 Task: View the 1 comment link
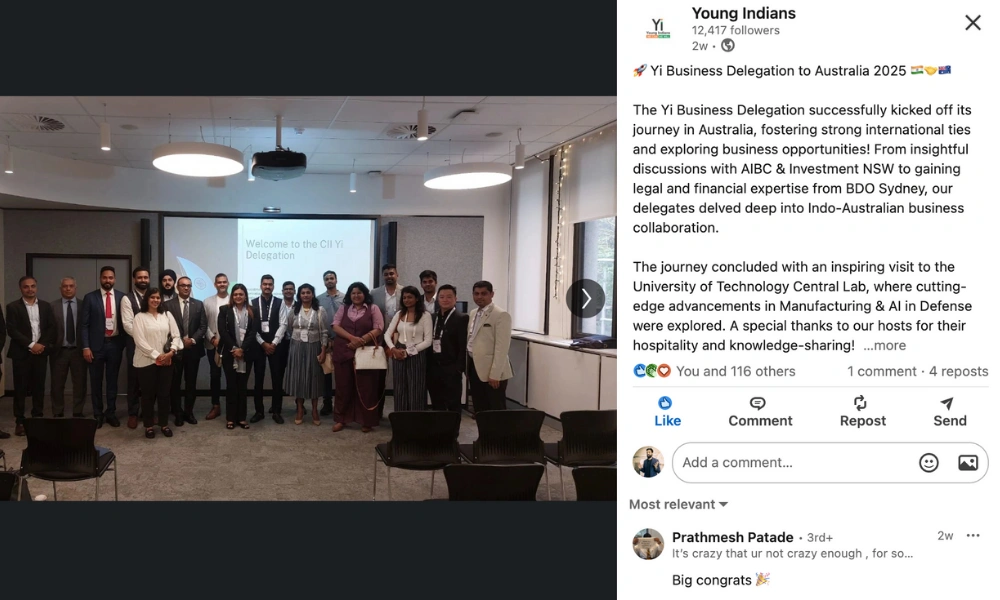click(881, 371)
